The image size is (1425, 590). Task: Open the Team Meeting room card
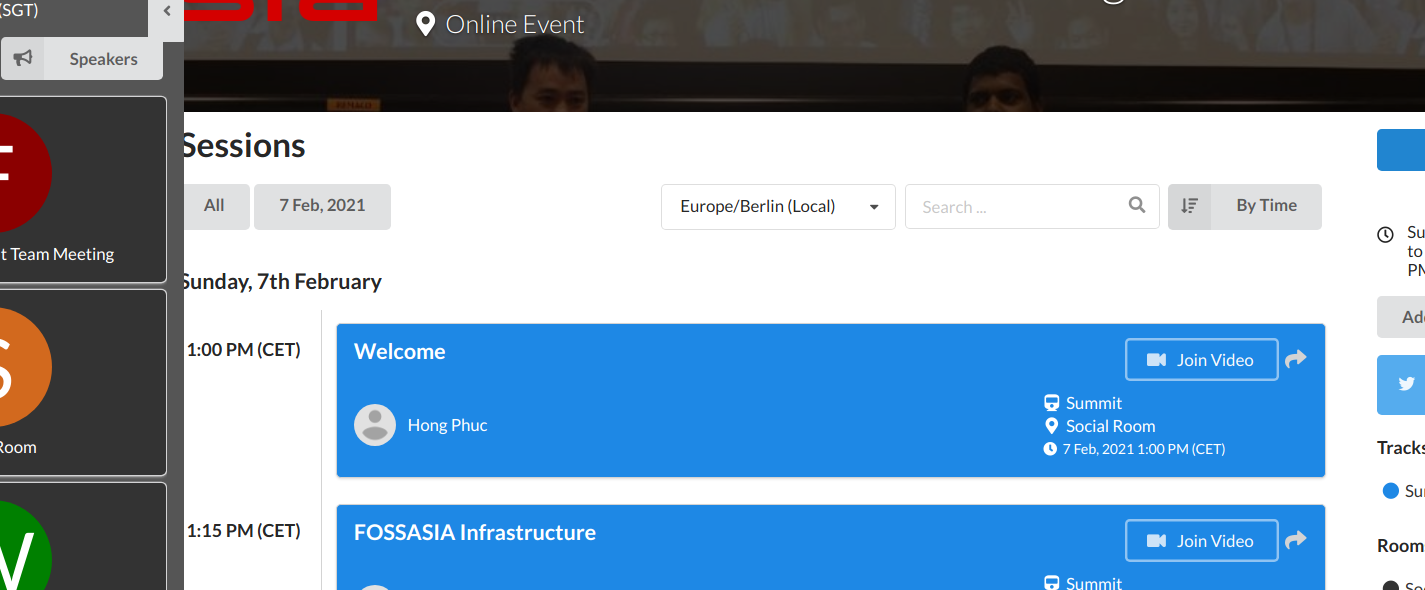click(x=83, y=190)
